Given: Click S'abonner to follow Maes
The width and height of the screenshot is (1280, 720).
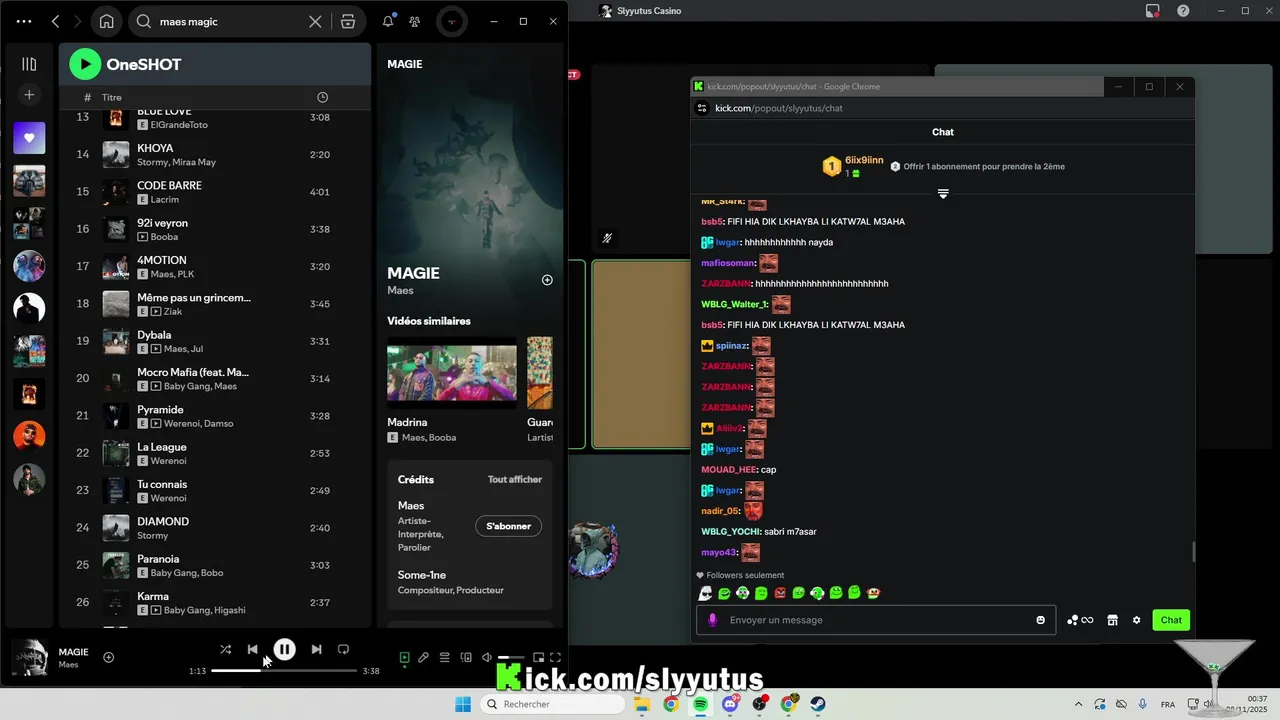Looking at the screenshot, I should pos(509,526).
